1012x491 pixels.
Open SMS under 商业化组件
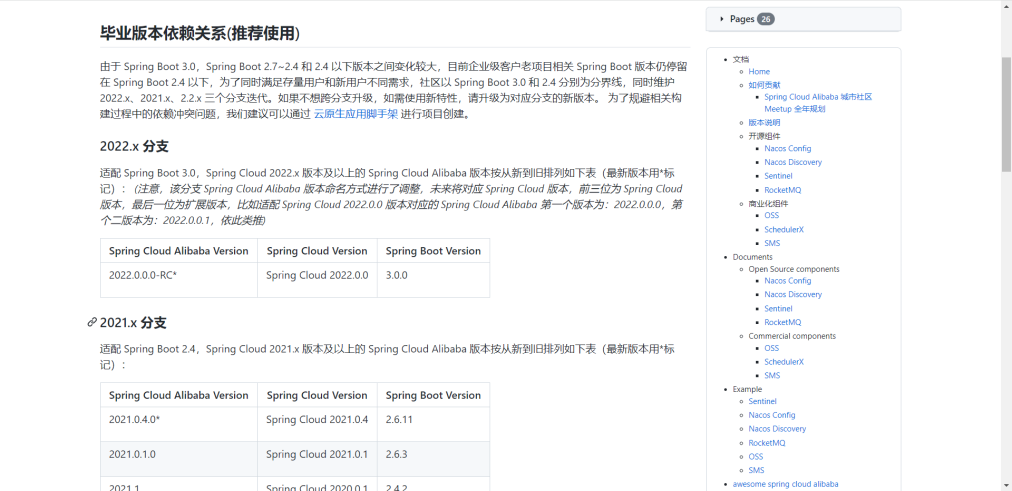point(772,243)
